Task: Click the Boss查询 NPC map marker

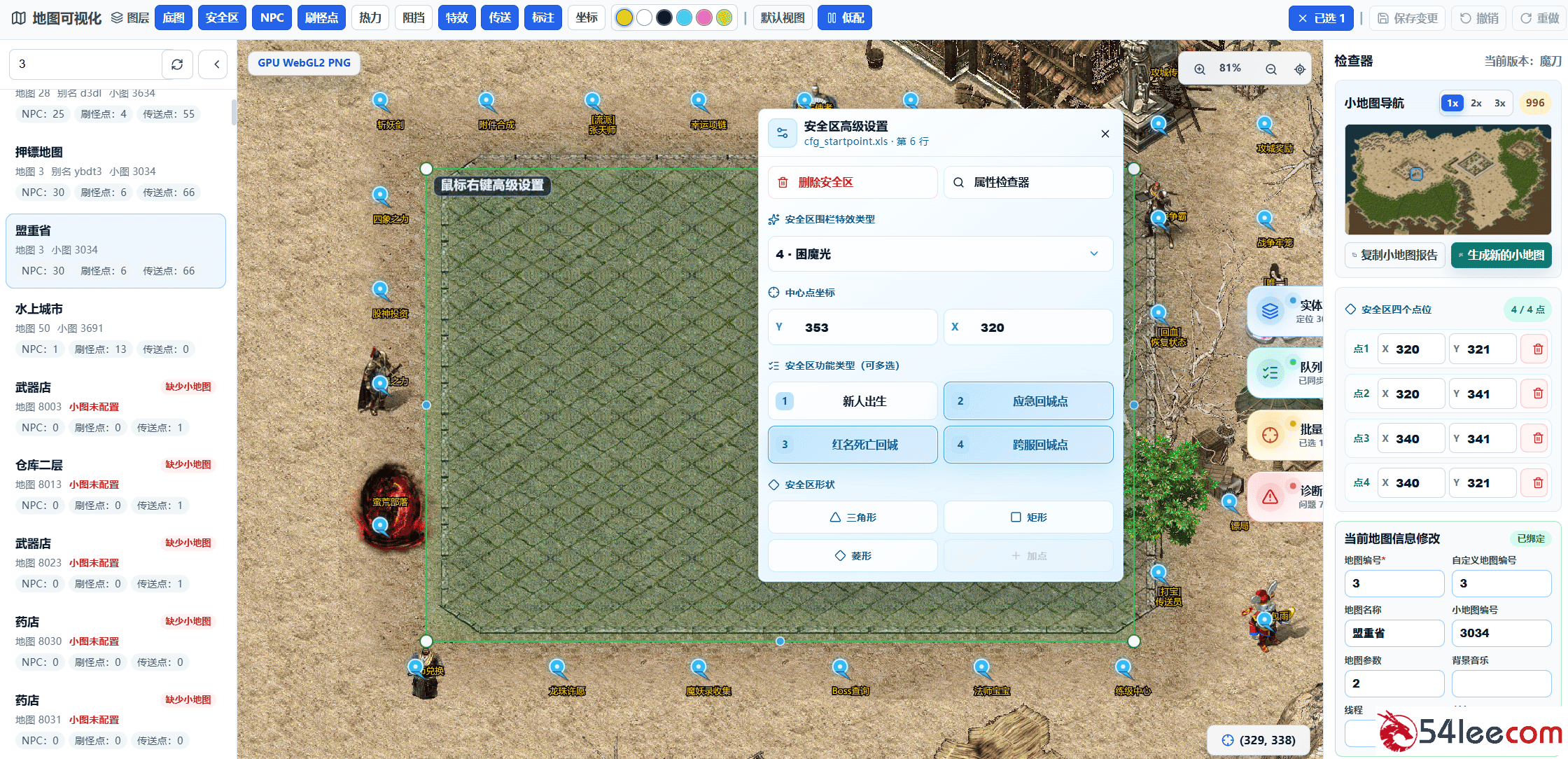Action: 841,669
